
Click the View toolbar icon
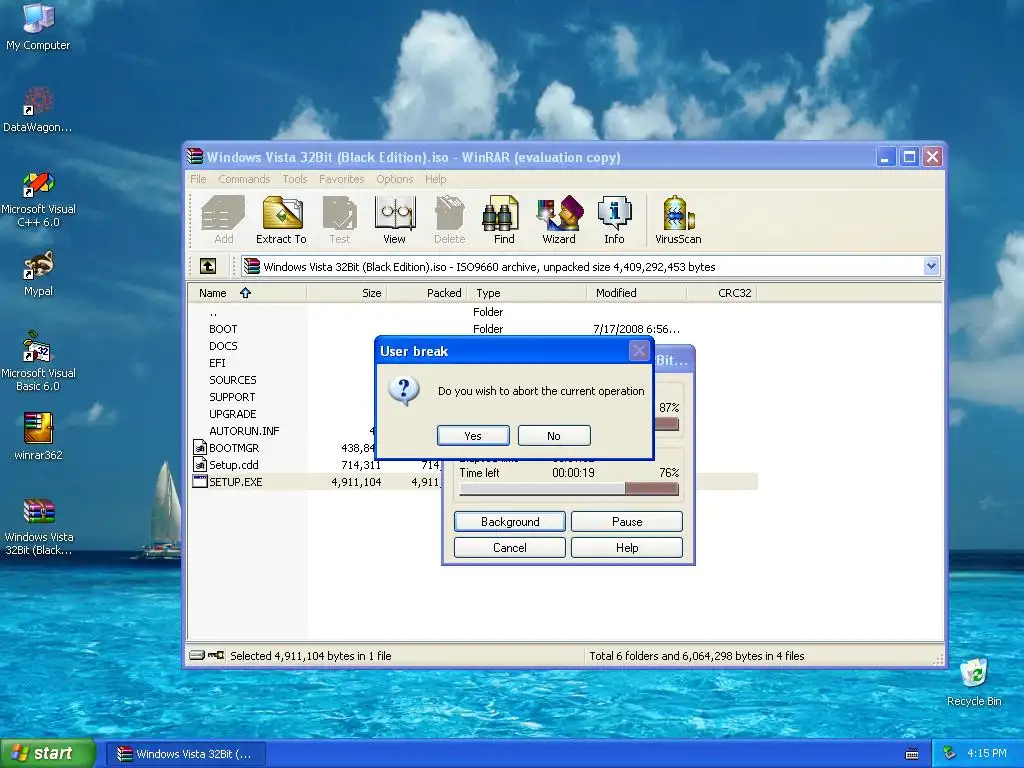pos(394,220)
